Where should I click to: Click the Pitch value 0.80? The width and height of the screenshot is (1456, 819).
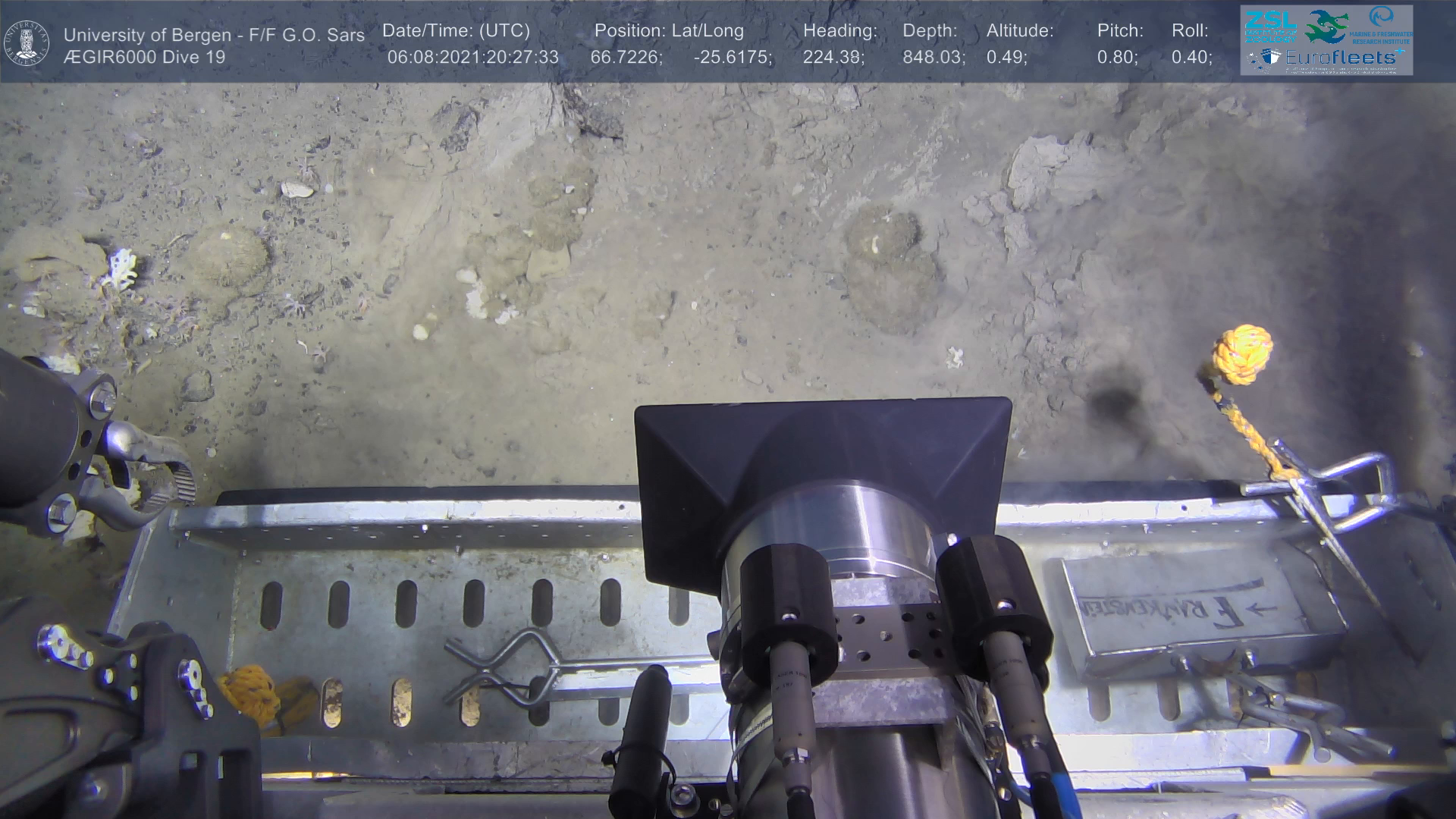tap(1117, 58)
